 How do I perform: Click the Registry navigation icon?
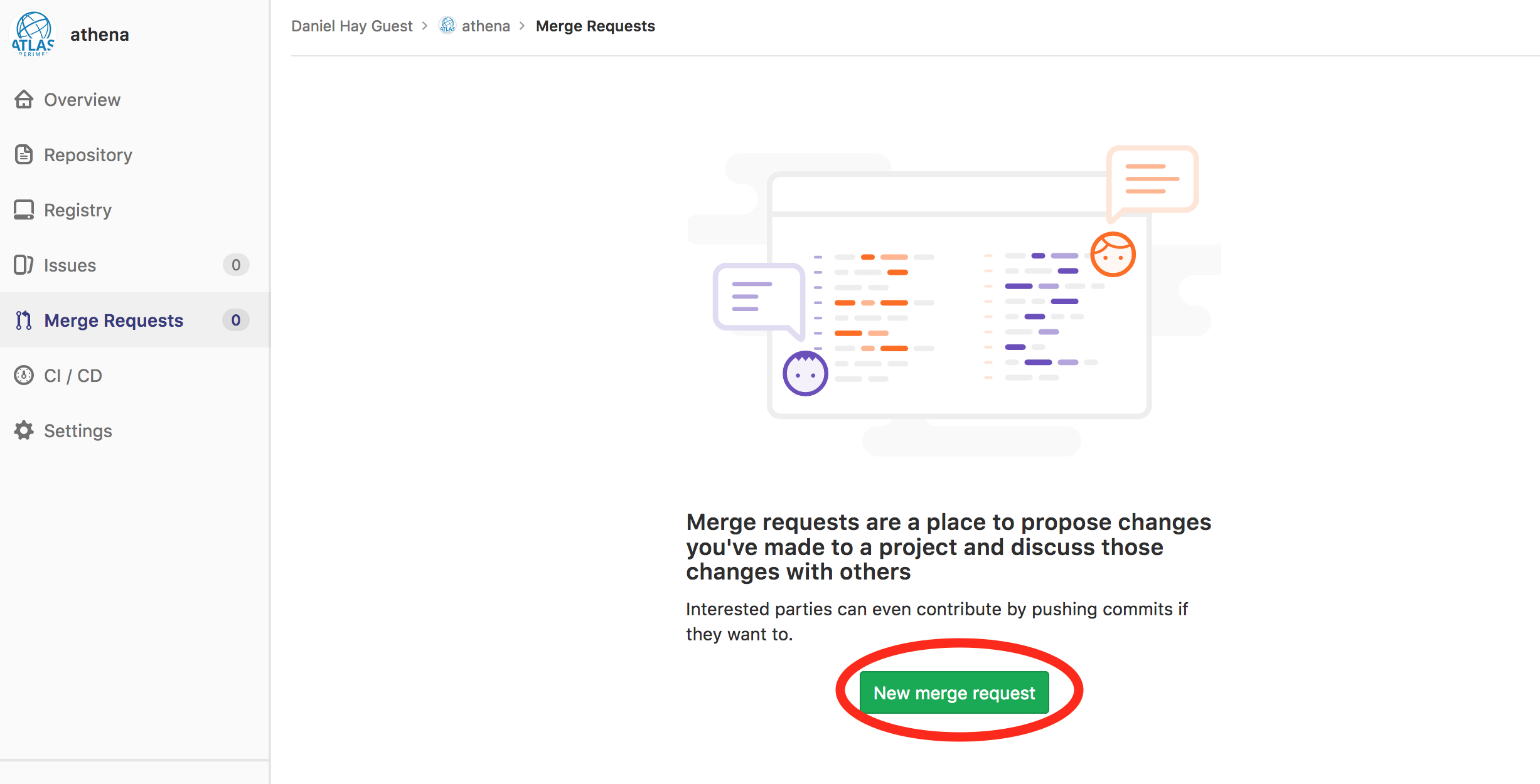24,210
